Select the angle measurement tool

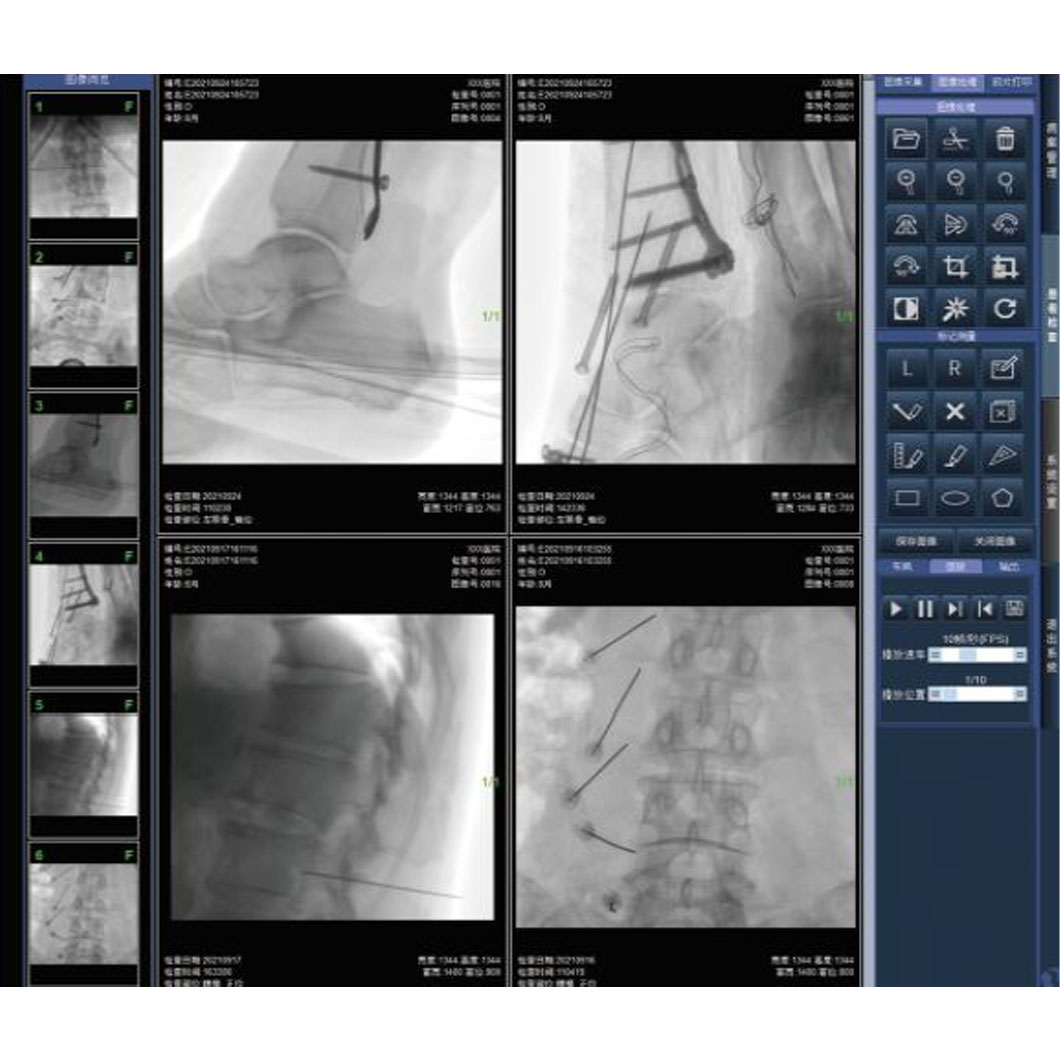click(x=907, y=412)
